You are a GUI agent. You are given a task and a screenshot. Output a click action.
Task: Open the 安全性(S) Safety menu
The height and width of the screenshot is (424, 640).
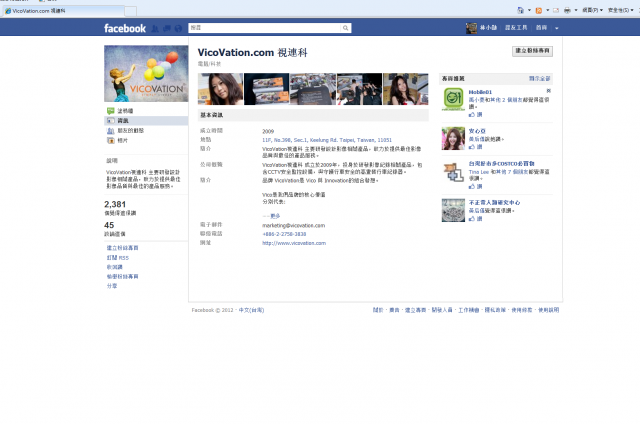click(620, 10)
